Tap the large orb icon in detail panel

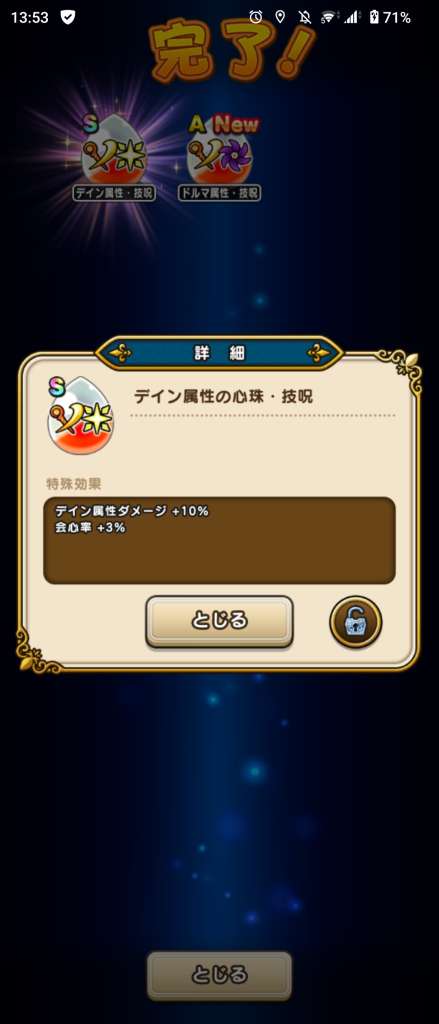point(80,416)
